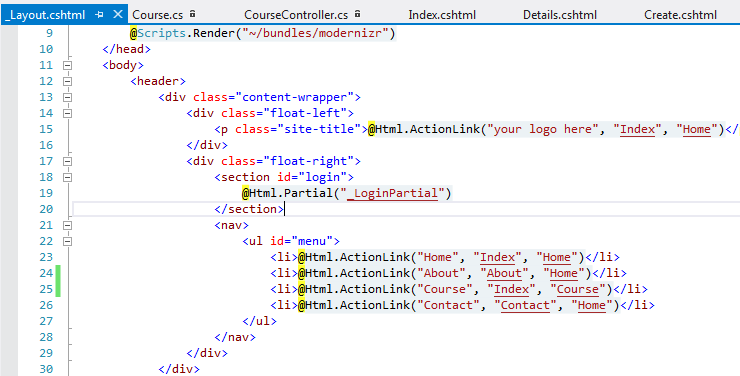Click line number 9 in the gutter
The width and height of the screenshot is (740, 376).
coord(50,33)
